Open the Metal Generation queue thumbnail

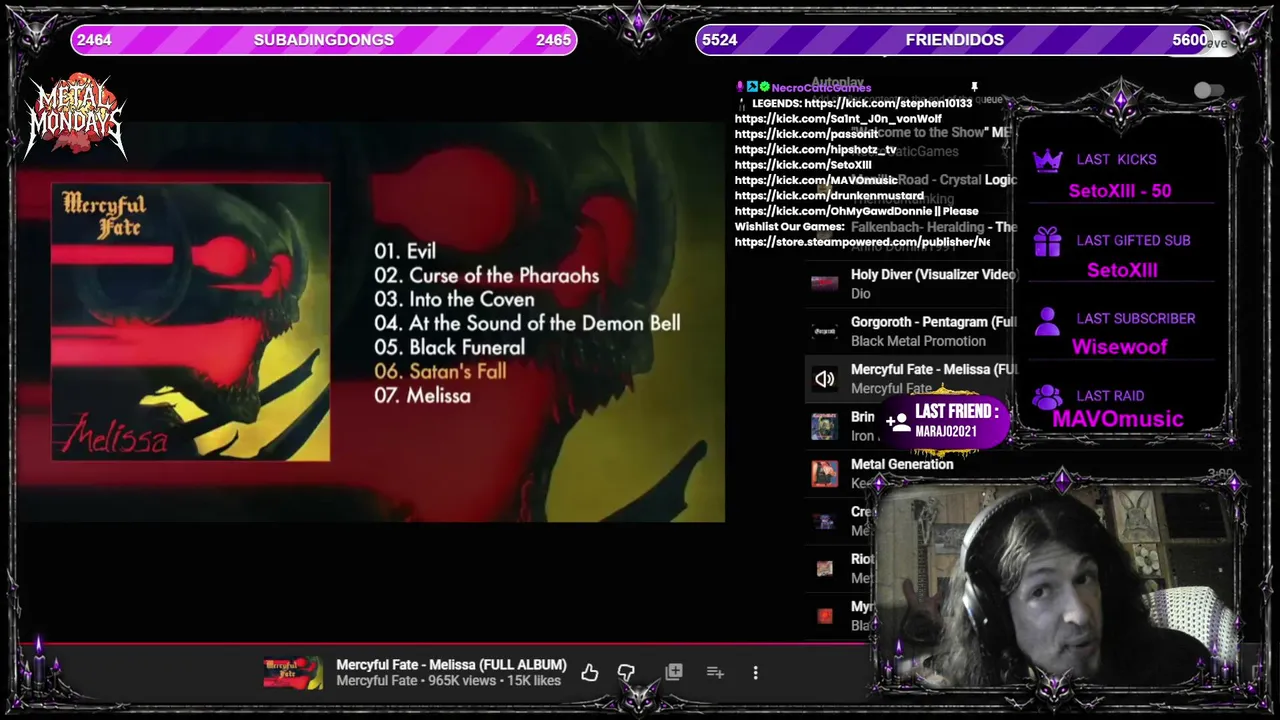tap(825, 473)
